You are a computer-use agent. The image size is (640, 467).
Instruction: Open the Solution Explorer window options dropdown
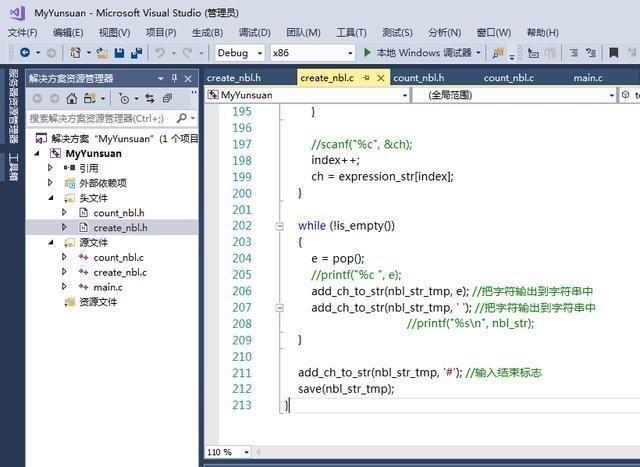click(x=160, y=78)
